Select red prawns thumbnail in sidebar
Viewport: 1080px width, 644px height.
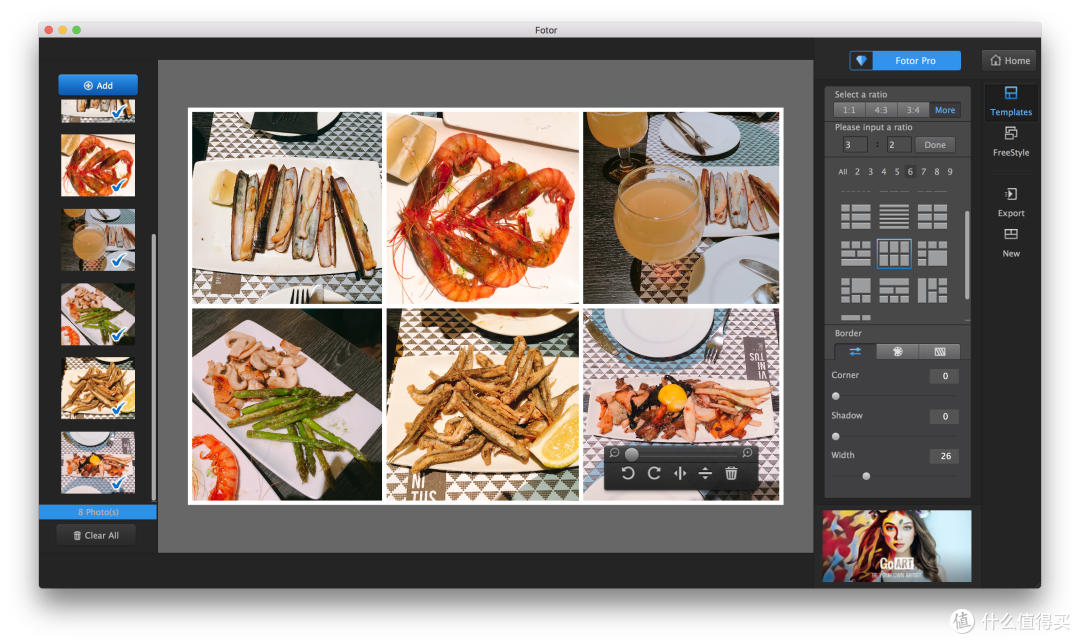[98, 165]
